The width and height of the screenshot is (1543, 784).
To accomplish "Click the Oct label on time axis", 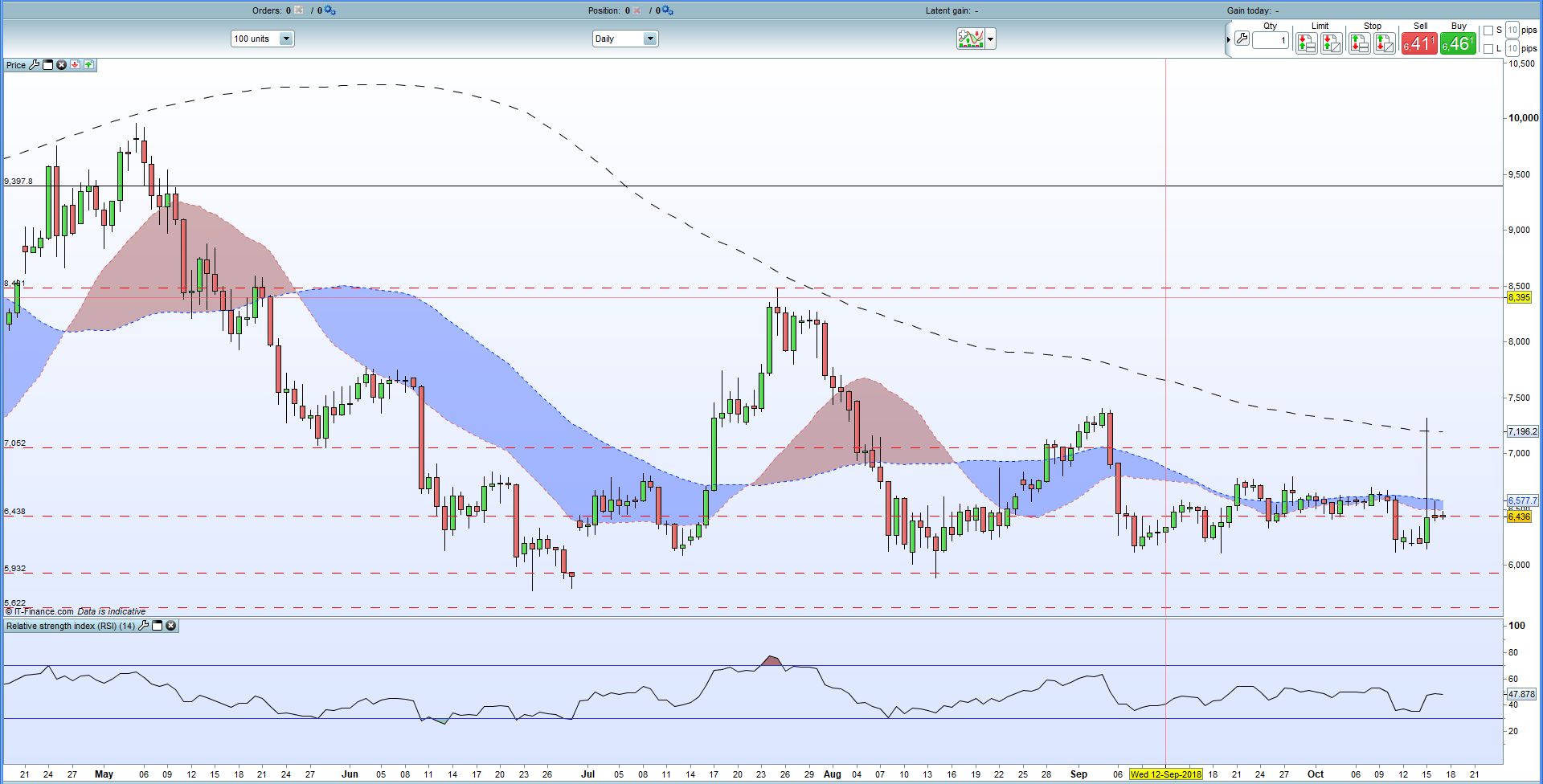I will tap(1316, 774).
